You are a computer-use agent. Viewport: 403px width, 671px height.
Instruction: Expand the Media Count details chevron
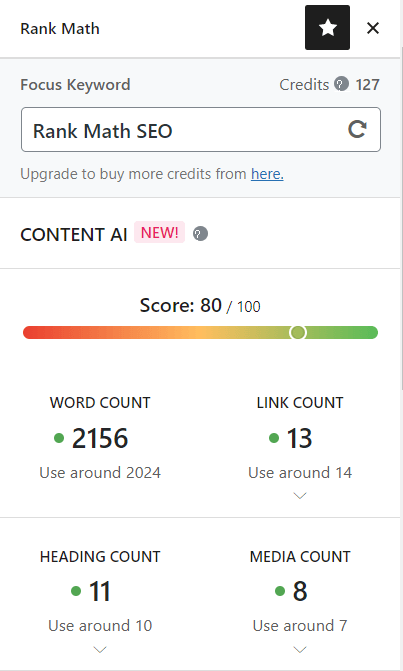(300, 650)
